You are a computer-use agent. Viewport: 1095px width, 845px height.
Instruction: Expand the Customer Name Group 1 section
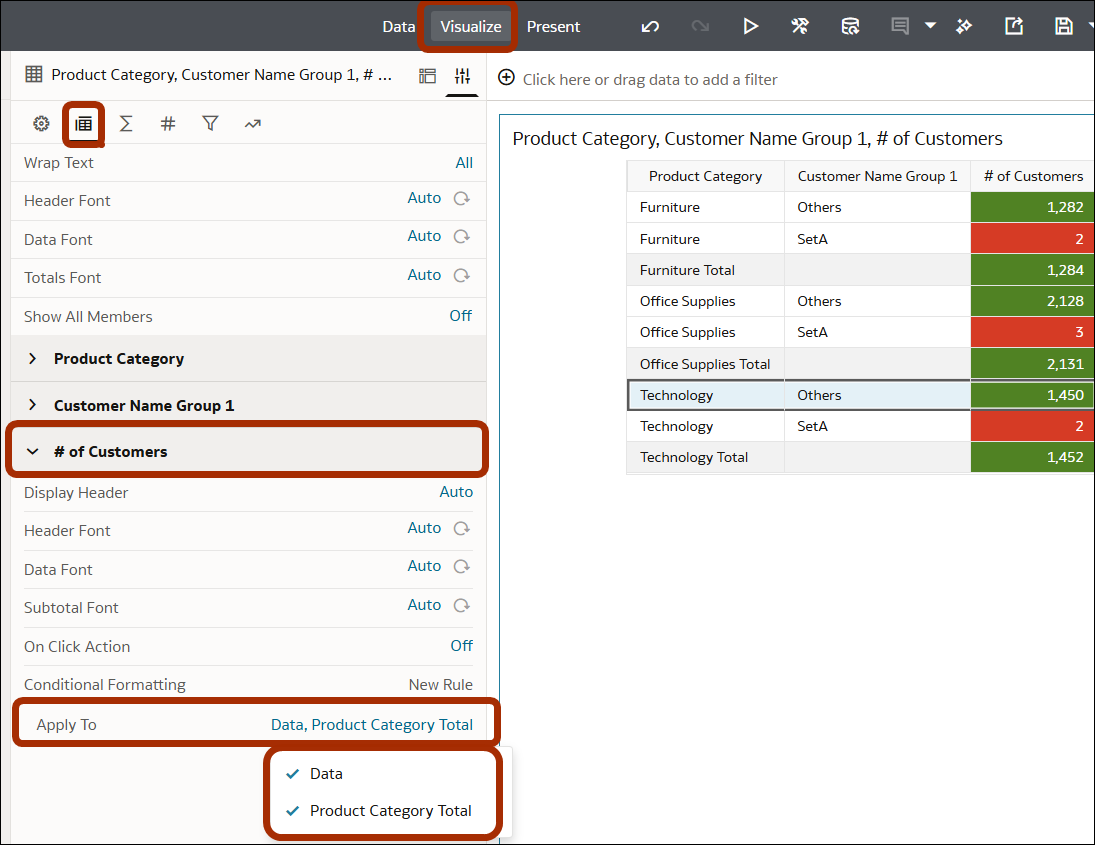click(144, 405)
